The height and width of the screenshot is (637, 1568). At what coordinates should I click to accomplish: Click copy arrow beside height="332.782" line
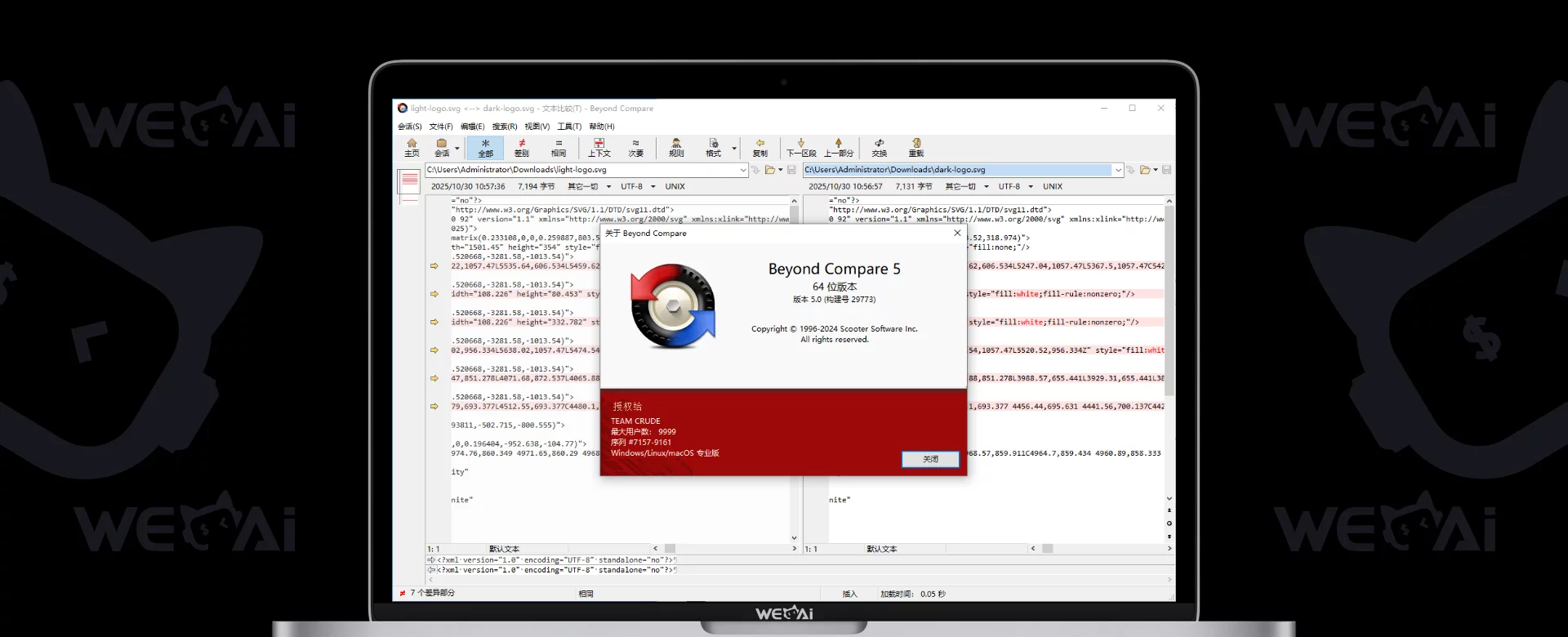pyautogui.click(x=434, y=322)
